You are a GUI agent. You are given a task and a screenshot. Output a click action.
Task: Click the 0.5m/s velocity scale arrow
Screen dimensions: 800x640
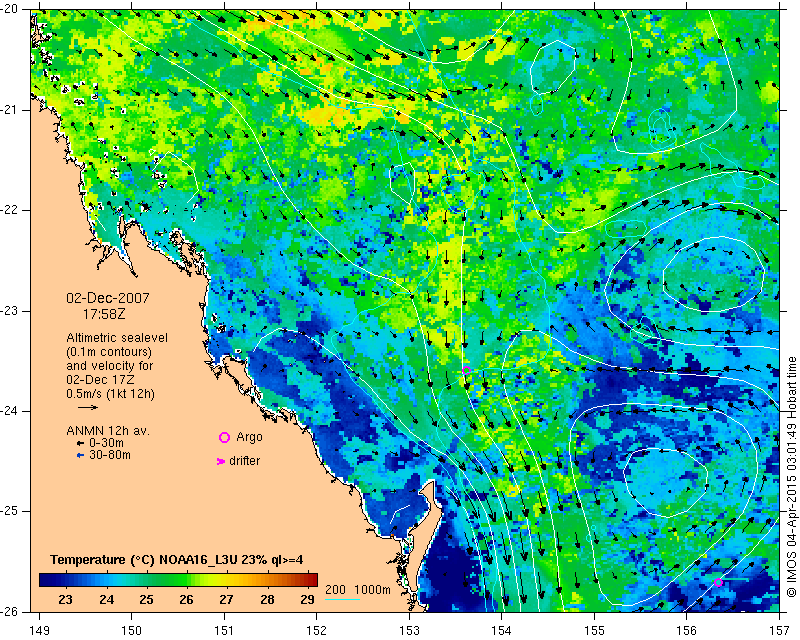pyautogui.click(x=88, y=407)
